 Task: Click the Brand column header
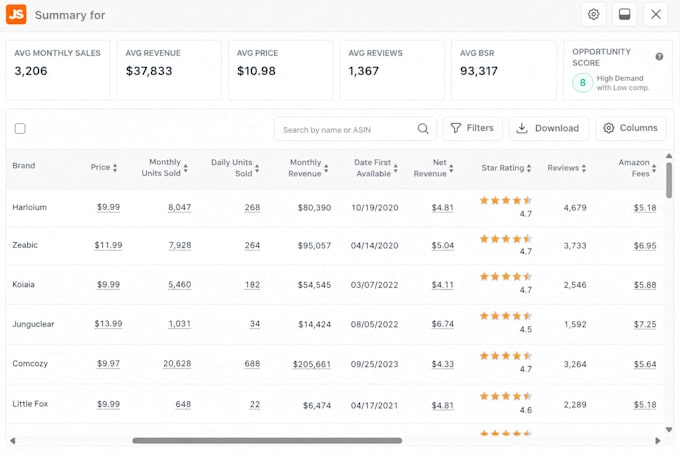pyautogui.click(x=24, y=166)
